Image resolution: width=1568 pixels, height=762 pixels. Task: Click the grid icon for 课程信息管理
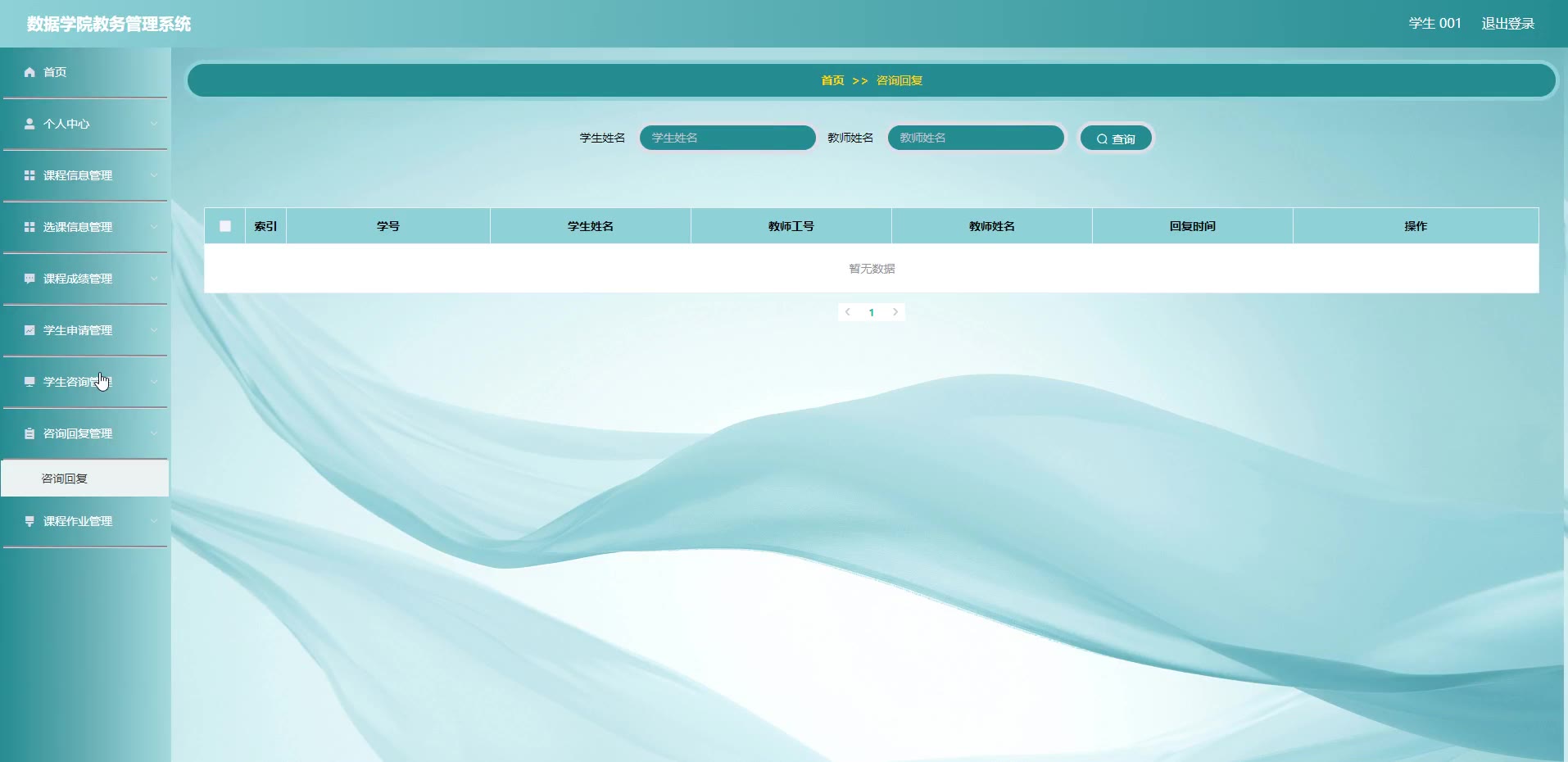coord(29,175)
